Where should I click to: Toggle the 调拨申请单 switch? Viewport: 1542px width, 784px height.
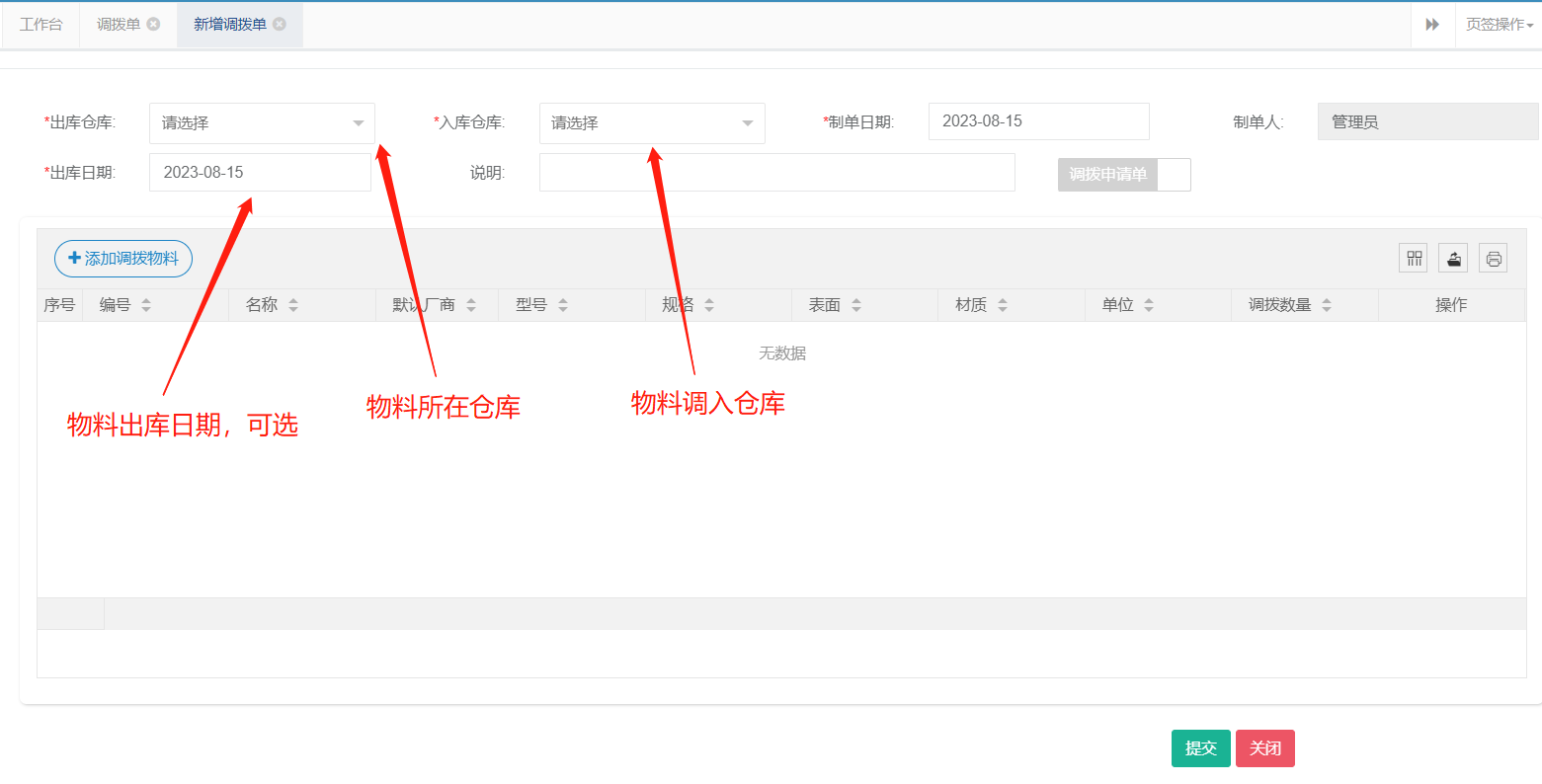point(1124,175)
